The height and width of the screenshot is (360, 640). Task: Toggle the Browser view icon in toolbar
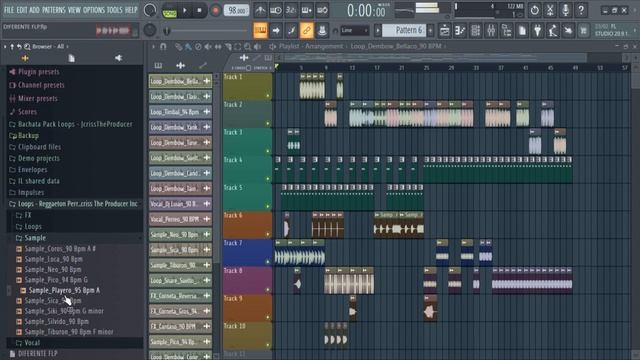[x=507, y=30]
